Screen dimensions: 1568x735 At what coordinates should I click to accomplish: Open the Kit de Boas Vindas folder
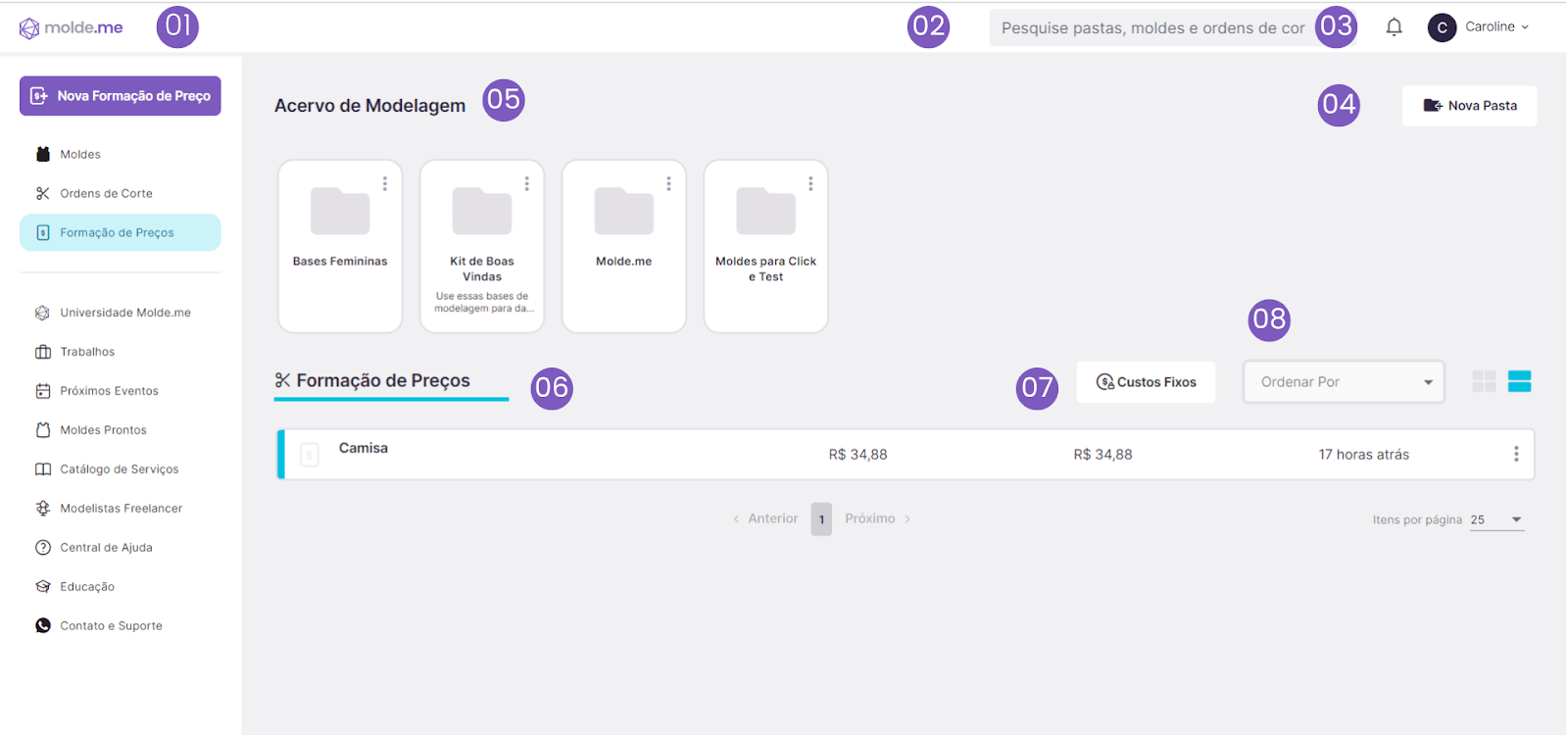(482, 246)
